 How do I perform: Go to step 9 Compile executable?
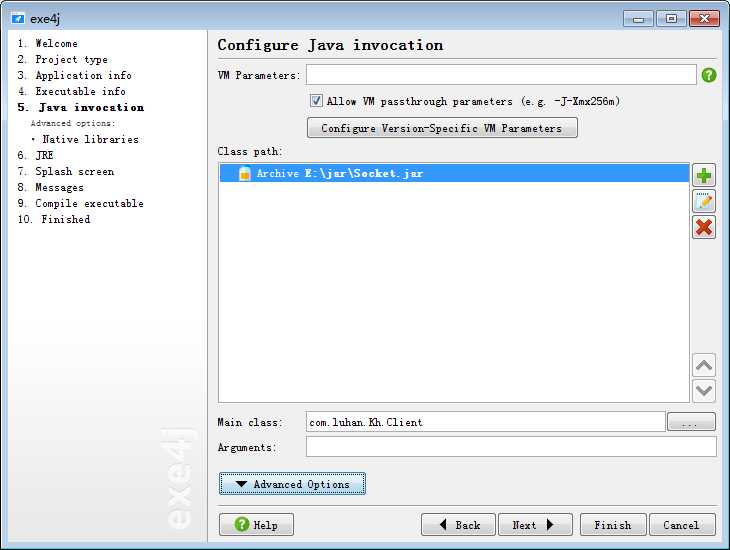tap(81, 203)
